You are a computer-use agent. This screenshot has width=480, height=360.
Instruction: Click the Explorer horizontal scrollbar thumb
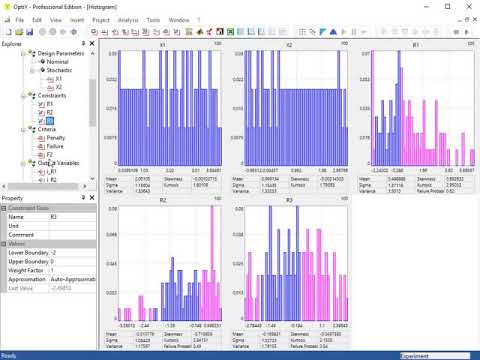[x=43, y=186]
